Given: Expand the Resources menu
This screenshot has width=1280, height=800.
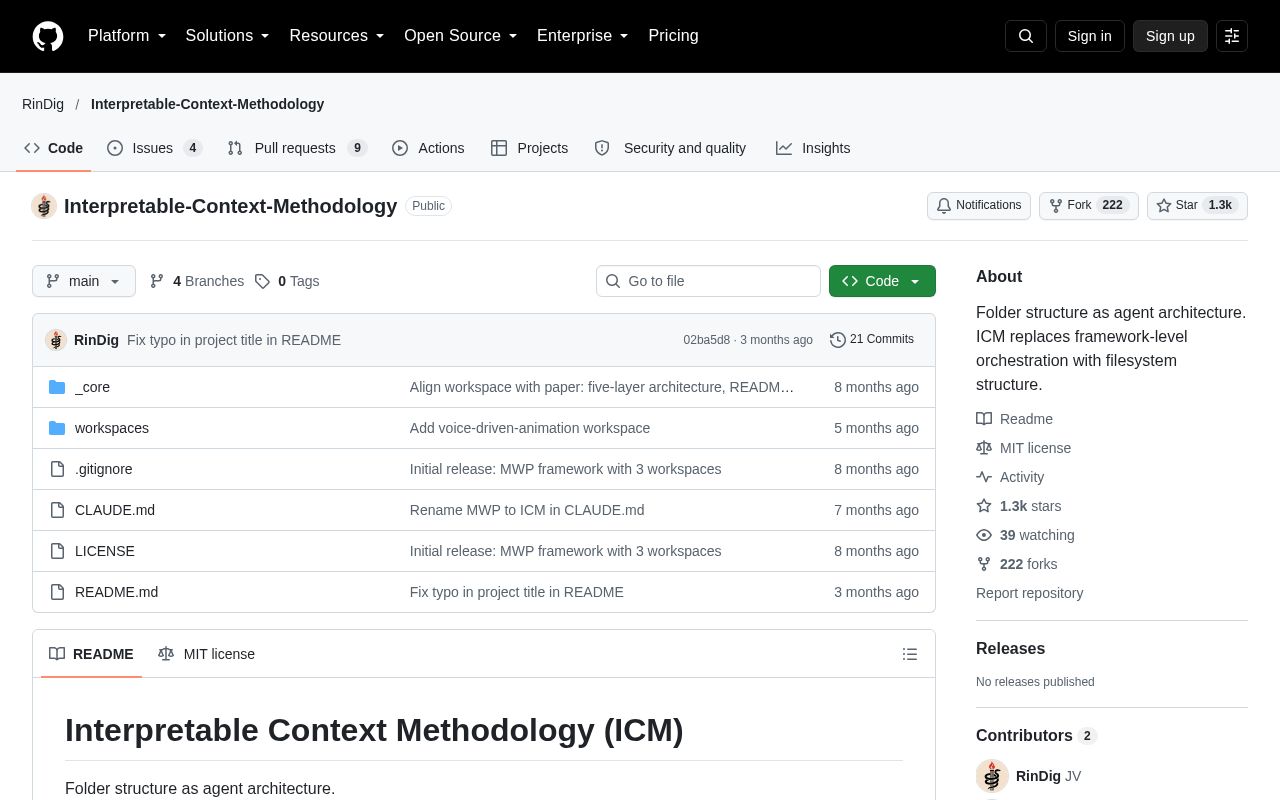Looking at the screenshot, I should pyautogui.click(x=337, y=36).
